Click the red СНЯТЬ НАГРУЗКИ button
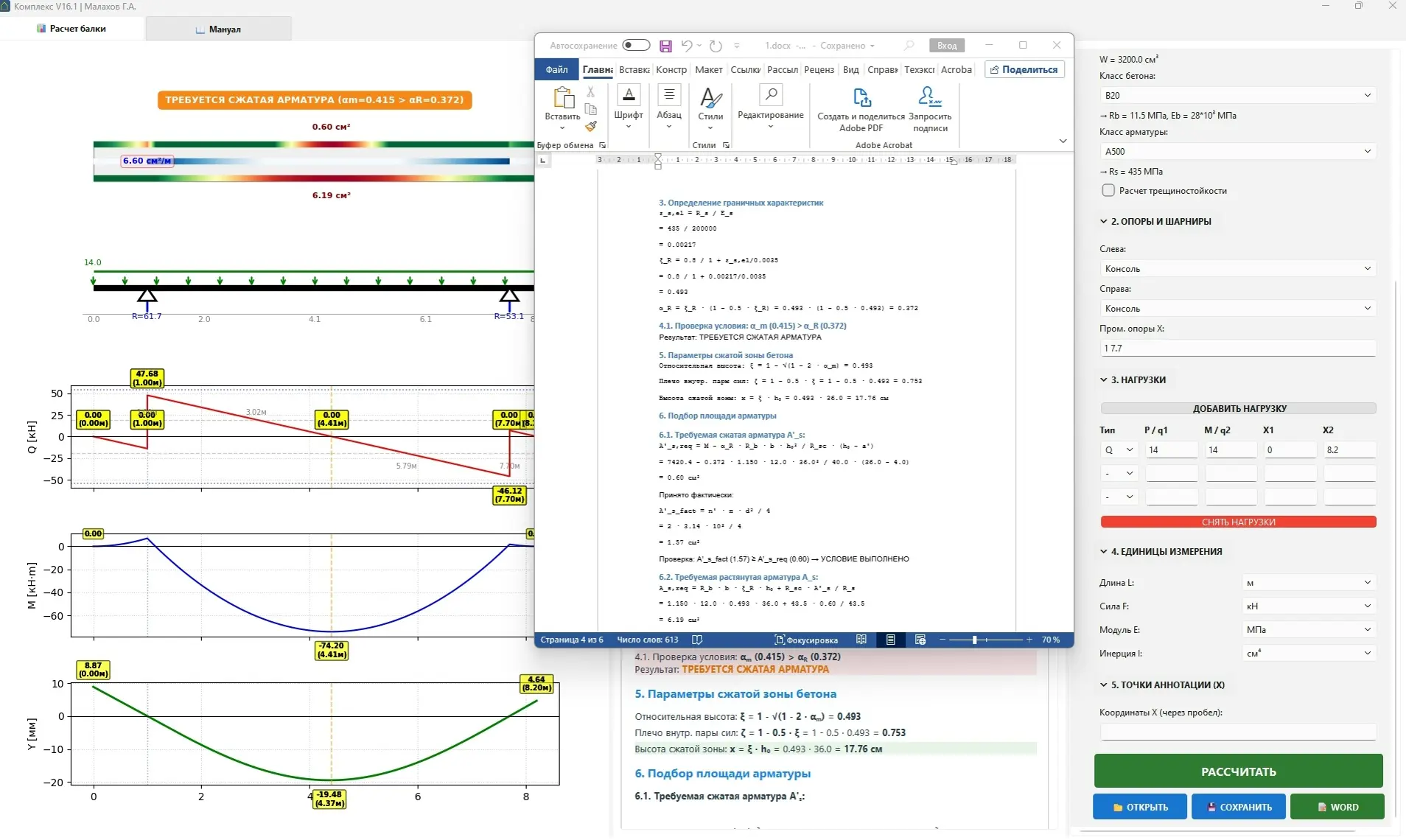The image size is (1406, 840). [x=1238, y=522]
